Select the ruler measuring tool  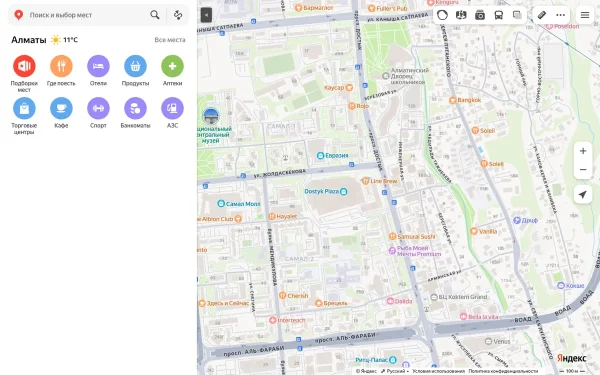pos(542,15)
